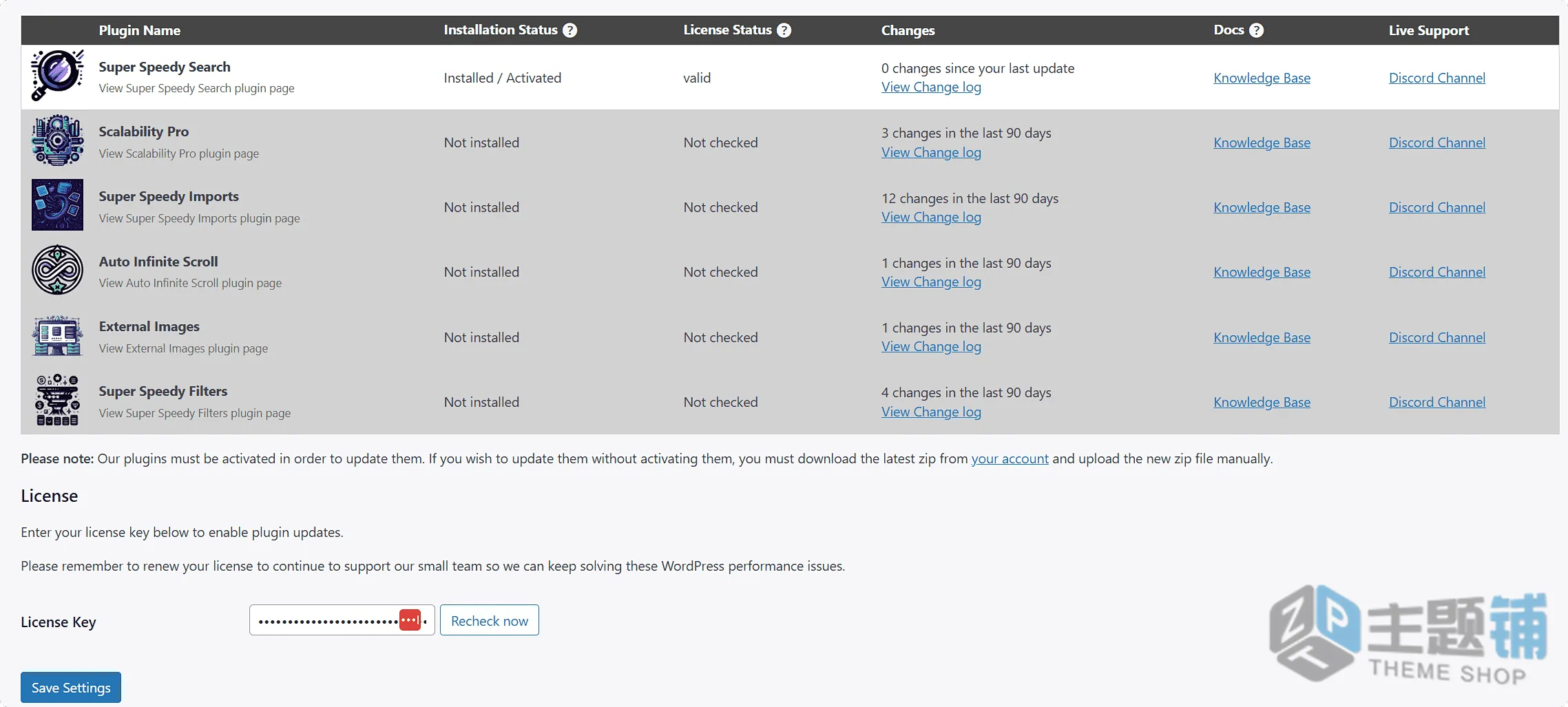Open Knowledge Base for Super Speedy Filters
This screenshot has height=707, width=1568.
click(1262, 402)
